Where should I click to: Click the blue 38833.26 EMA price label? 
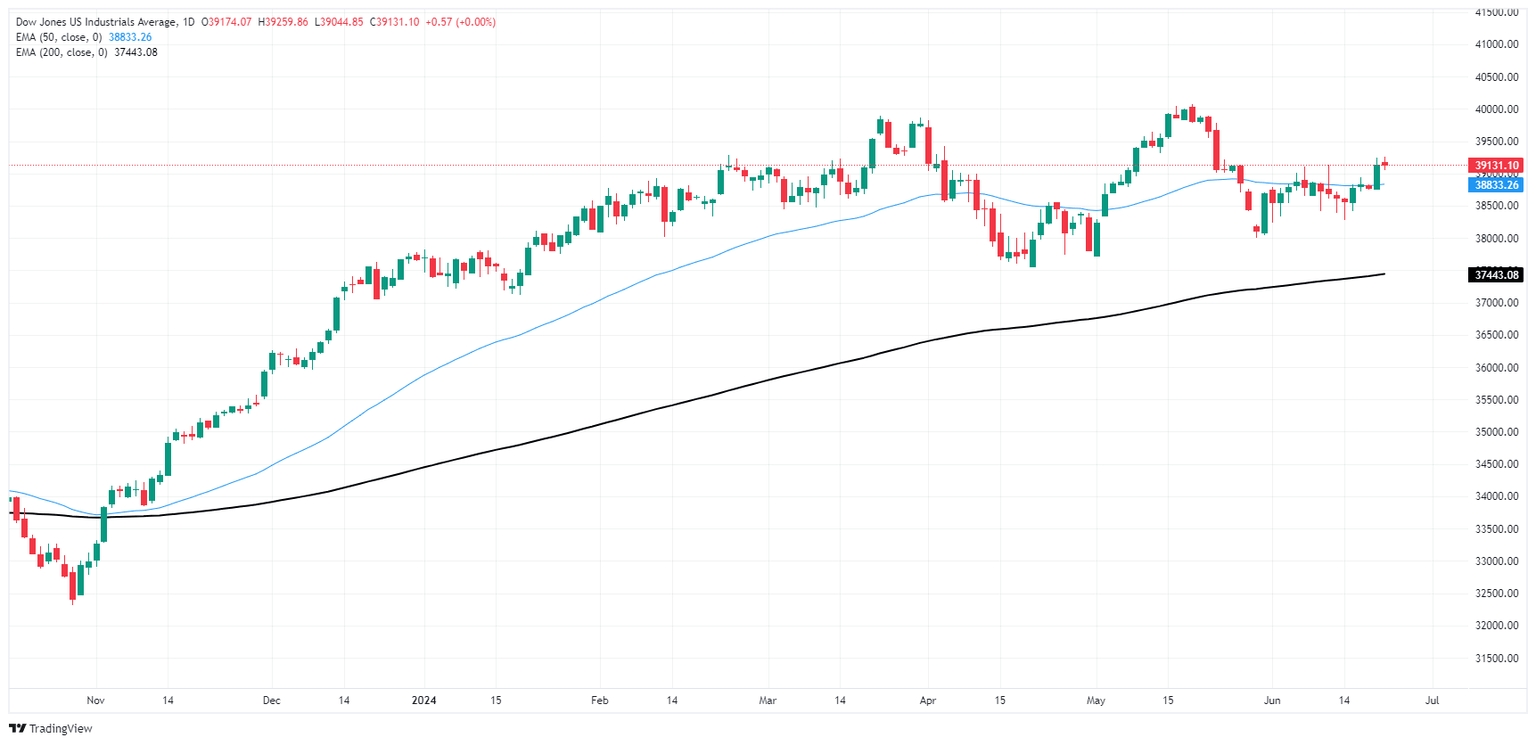click(1496, 185)
